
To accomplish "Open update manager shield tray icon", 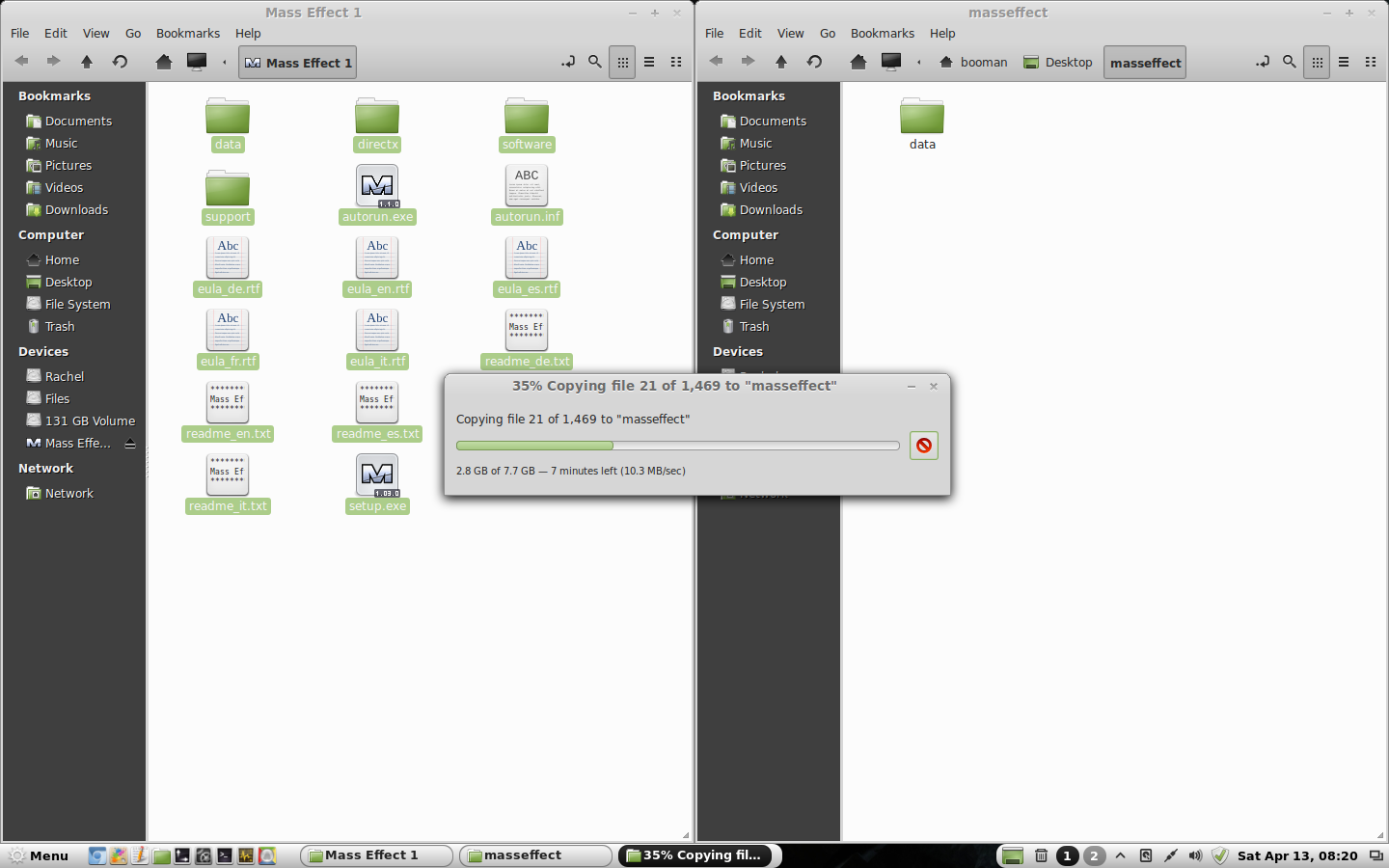I will point(1220,855).
